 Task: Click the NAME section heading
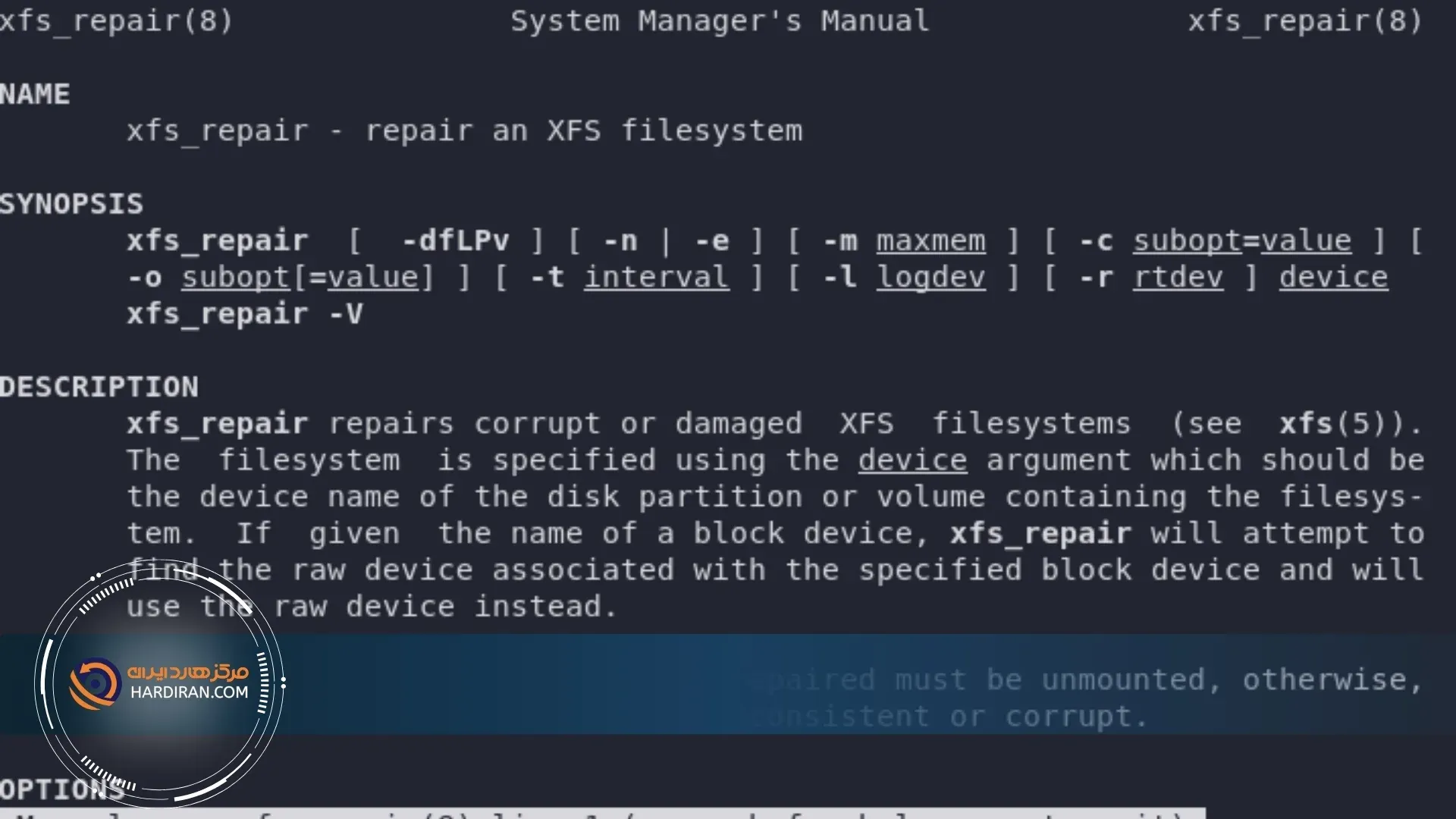tap(35, 95)
